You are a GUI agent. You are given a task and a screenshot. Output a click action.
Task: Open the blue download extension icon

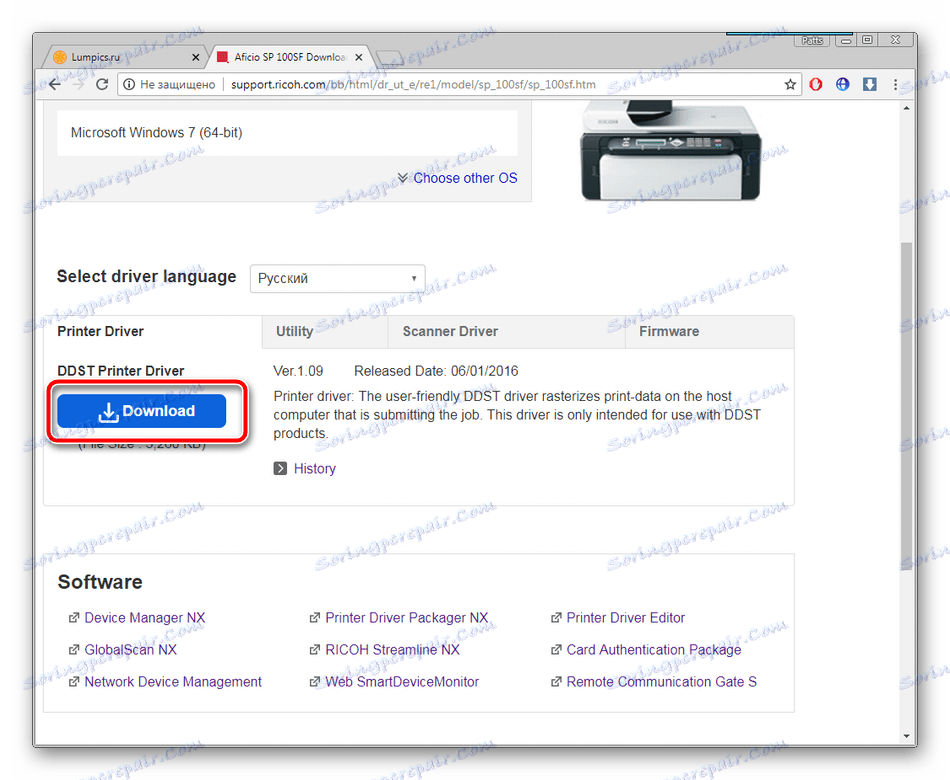870,84
